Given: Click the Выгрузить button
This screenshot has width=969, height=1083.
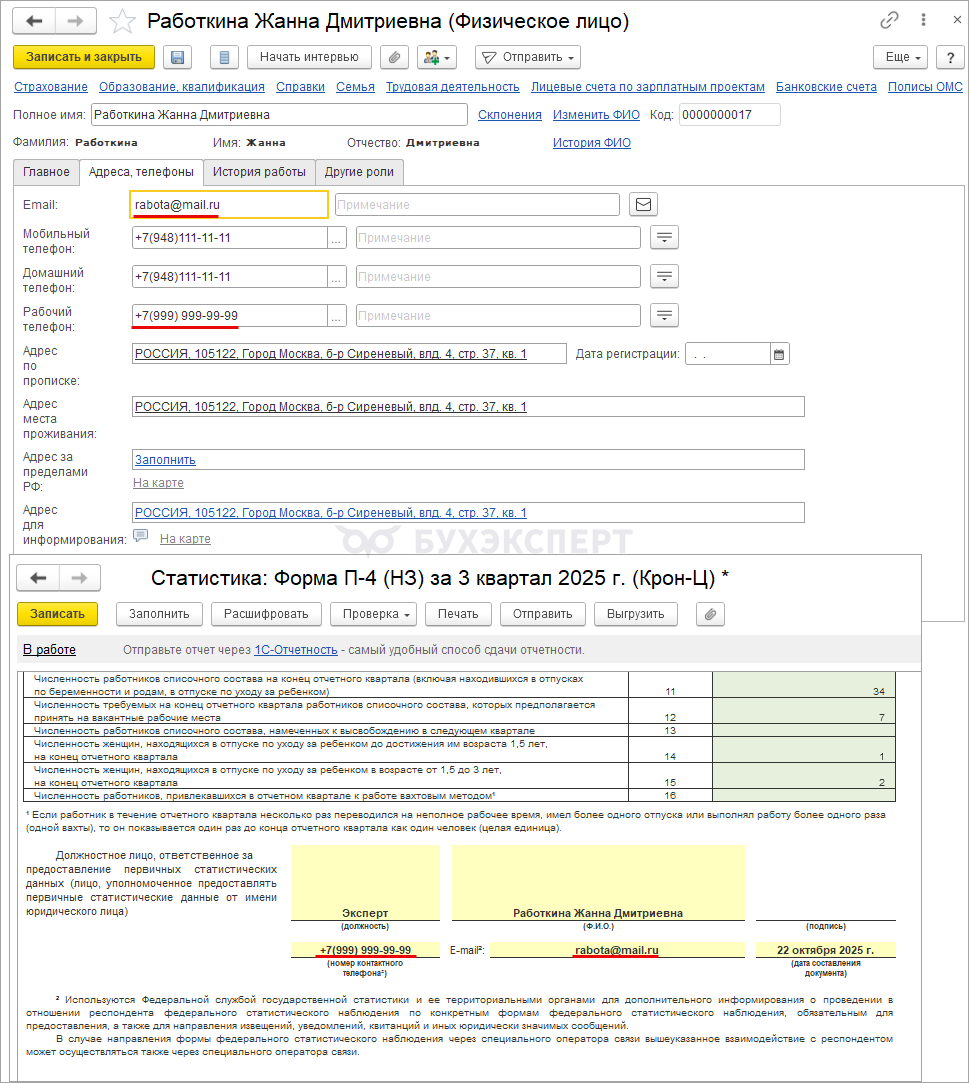Looking at the screenshot, I should (635, 614).
